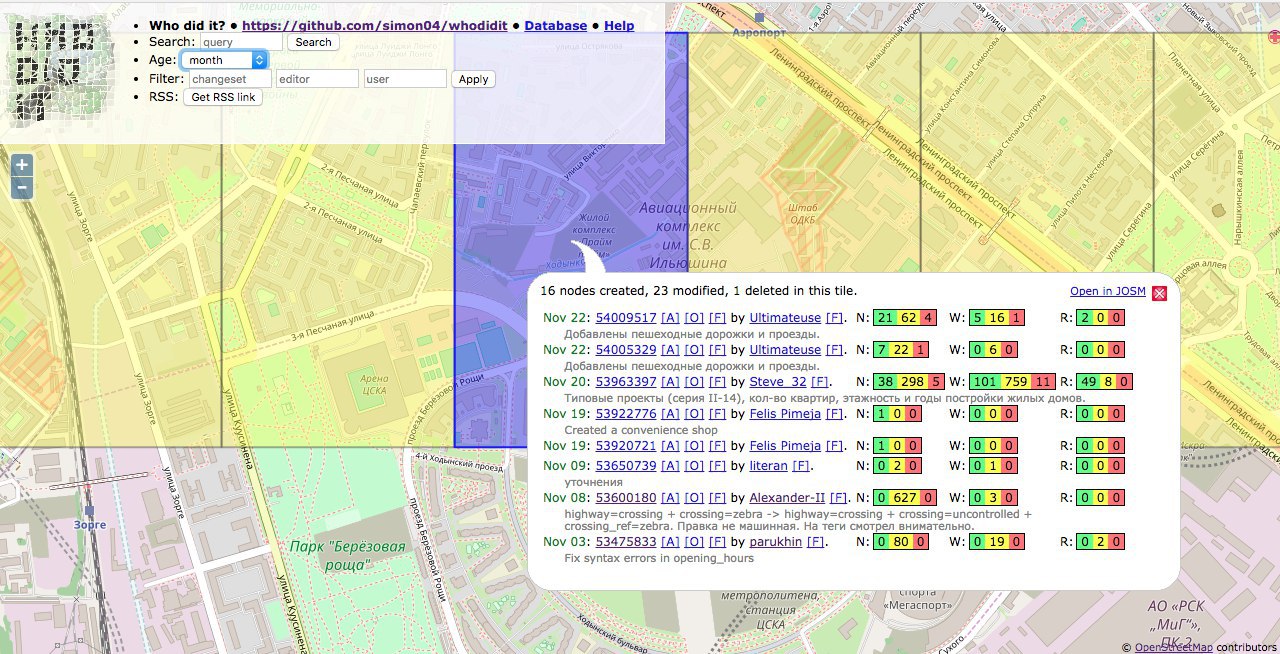Open user parukhin profile link
This screenshot has width=1280, height=654.
[x=776, y=541]
